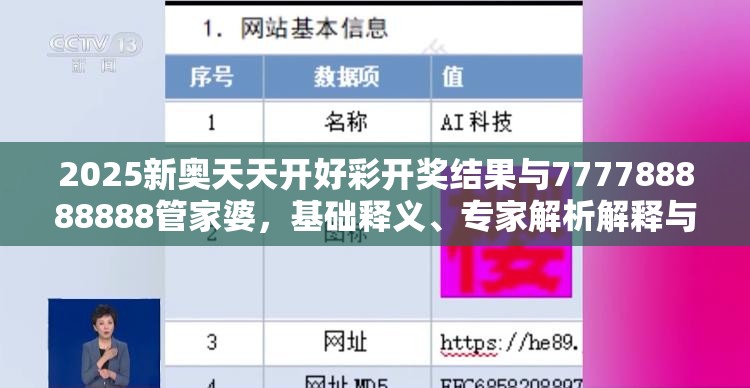Select the row number '1' cell
750x388 pixels.
click(213, 122)
